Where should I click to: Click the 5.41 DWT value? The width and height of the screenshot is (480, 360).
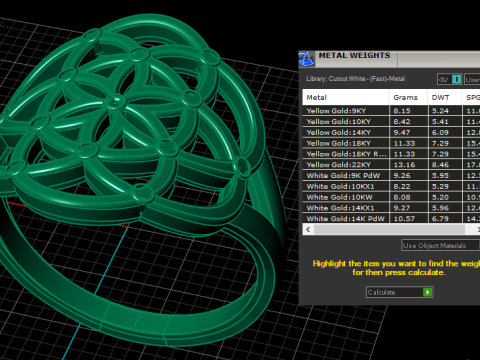pos(440,122)
